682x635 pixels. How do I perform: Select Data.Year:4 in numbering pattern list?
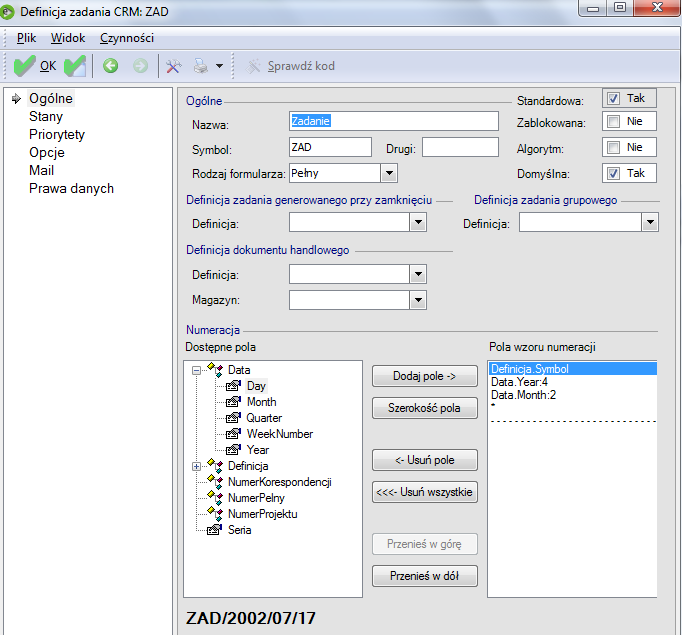tap(519, 382)
